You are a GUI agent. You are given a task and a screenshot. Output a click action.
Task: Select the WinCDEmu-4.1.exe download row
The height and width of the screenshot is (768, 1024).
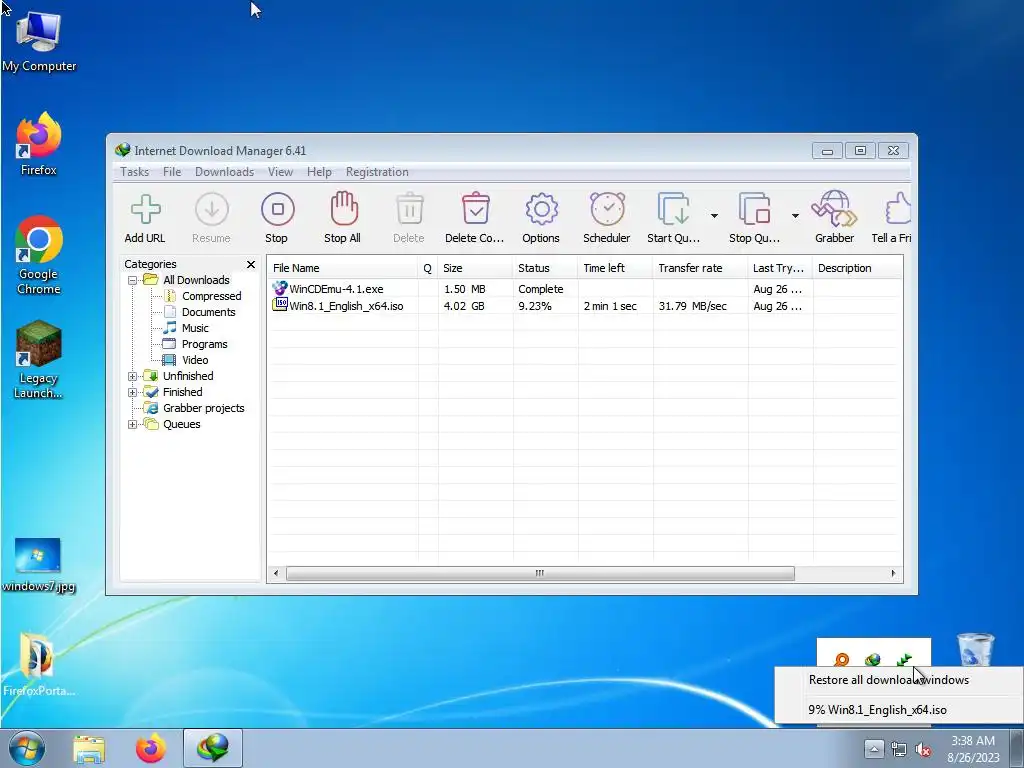point(584,289)
